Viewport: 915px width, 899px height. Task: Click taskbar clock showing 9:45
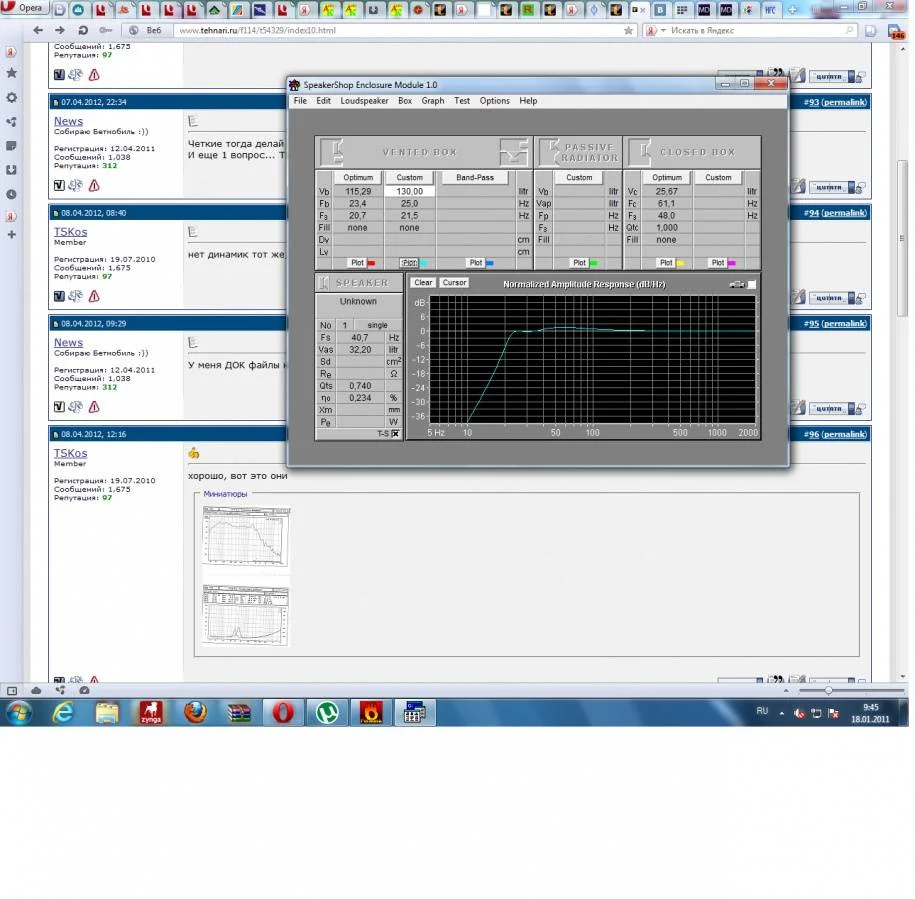pyautogui.click(x=870, y=713)
